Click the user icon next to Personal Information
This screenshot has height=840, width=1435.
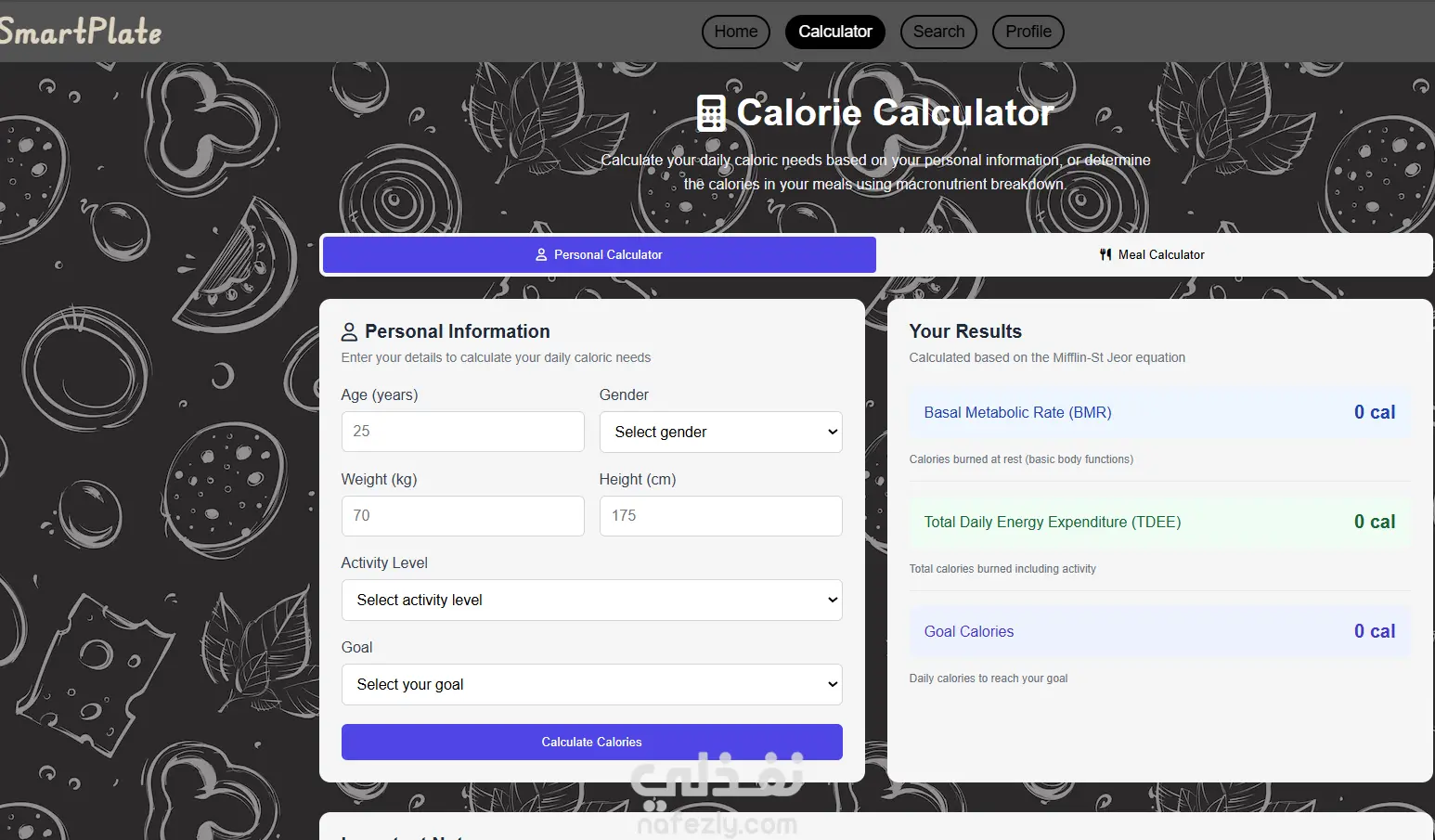(350, 331)
